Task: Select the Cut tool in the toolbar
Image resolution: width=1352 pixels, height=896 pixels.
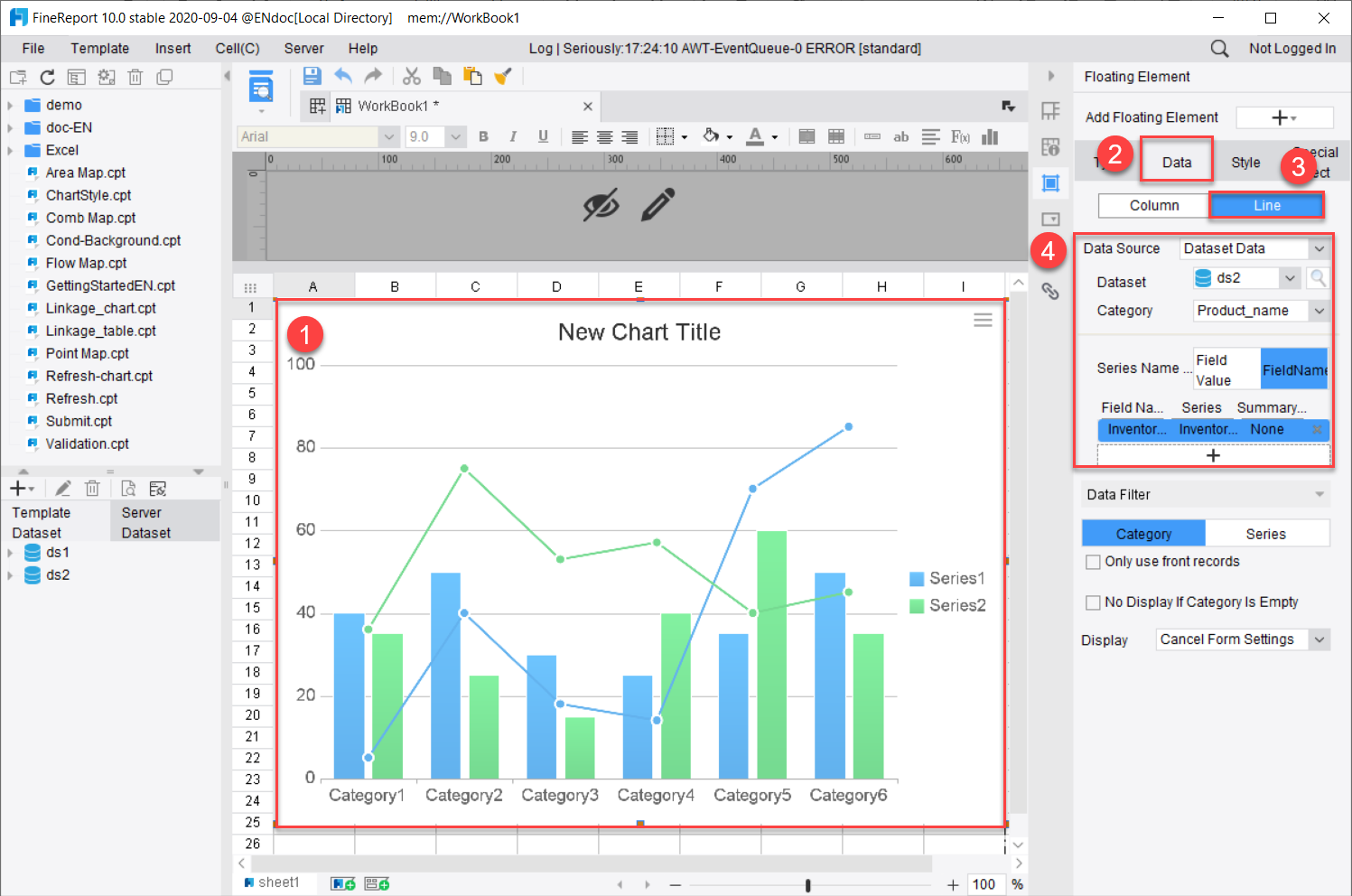Action: tap(412, 76)
